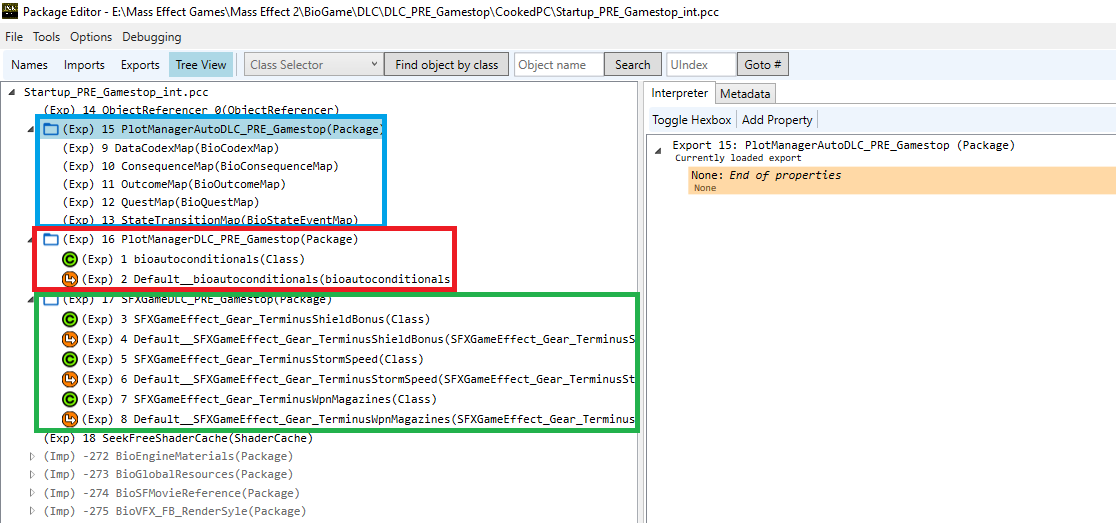Click Find object by class button

click(446, 65)
